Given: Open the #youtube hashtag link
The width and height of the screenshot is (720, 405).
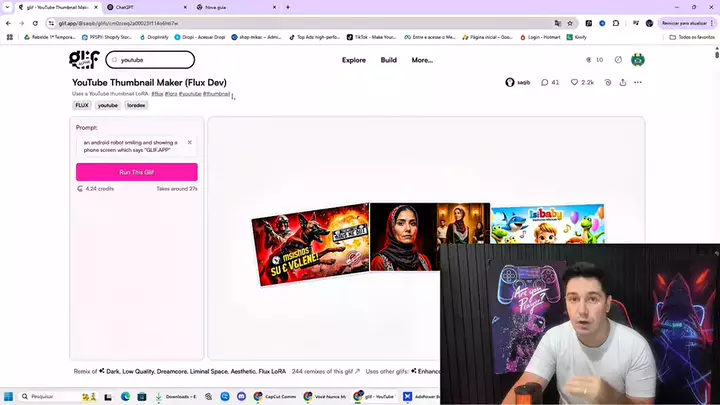Looking at the screenshot, I should point(190,93).
